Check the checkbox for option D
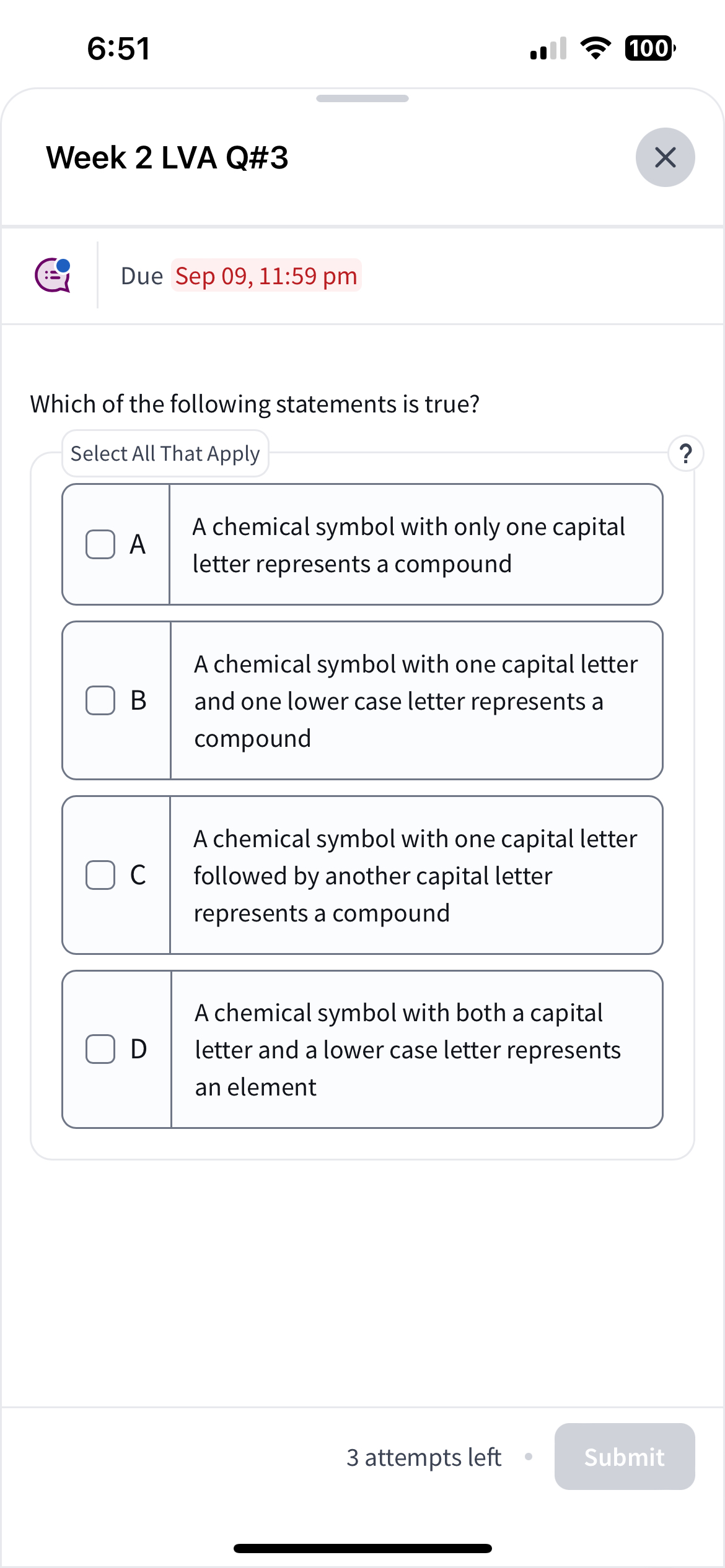The height and width of the screenshot is (1568, 725). (100, 1049)
